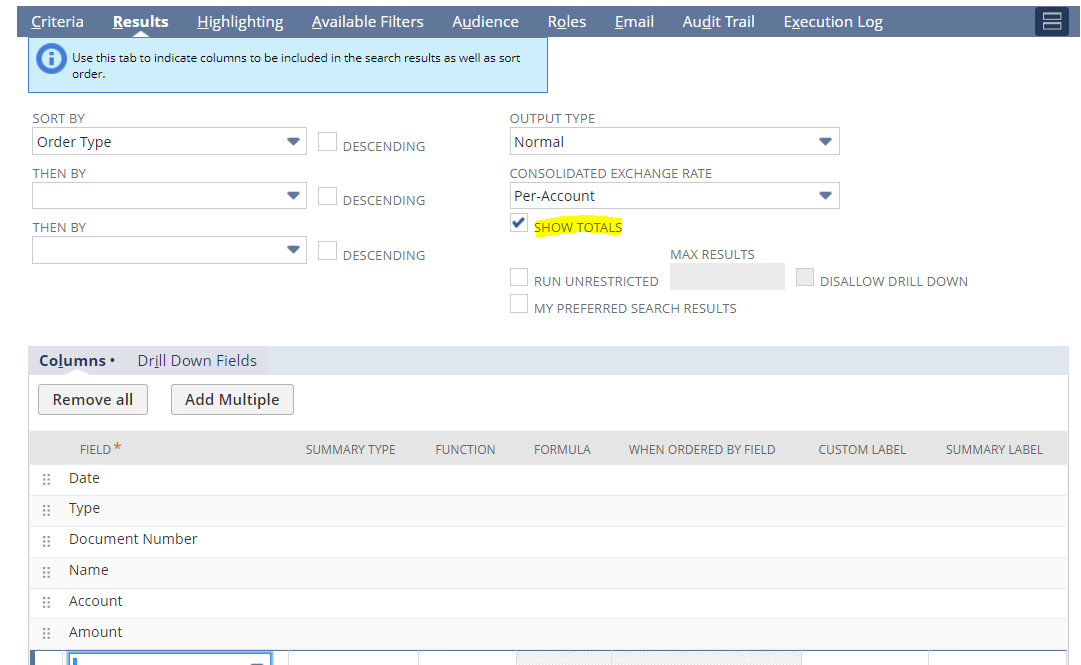1081x665 pixels.
Task: Click the drag handle beside Account
Action: click(x=46, y=602)
